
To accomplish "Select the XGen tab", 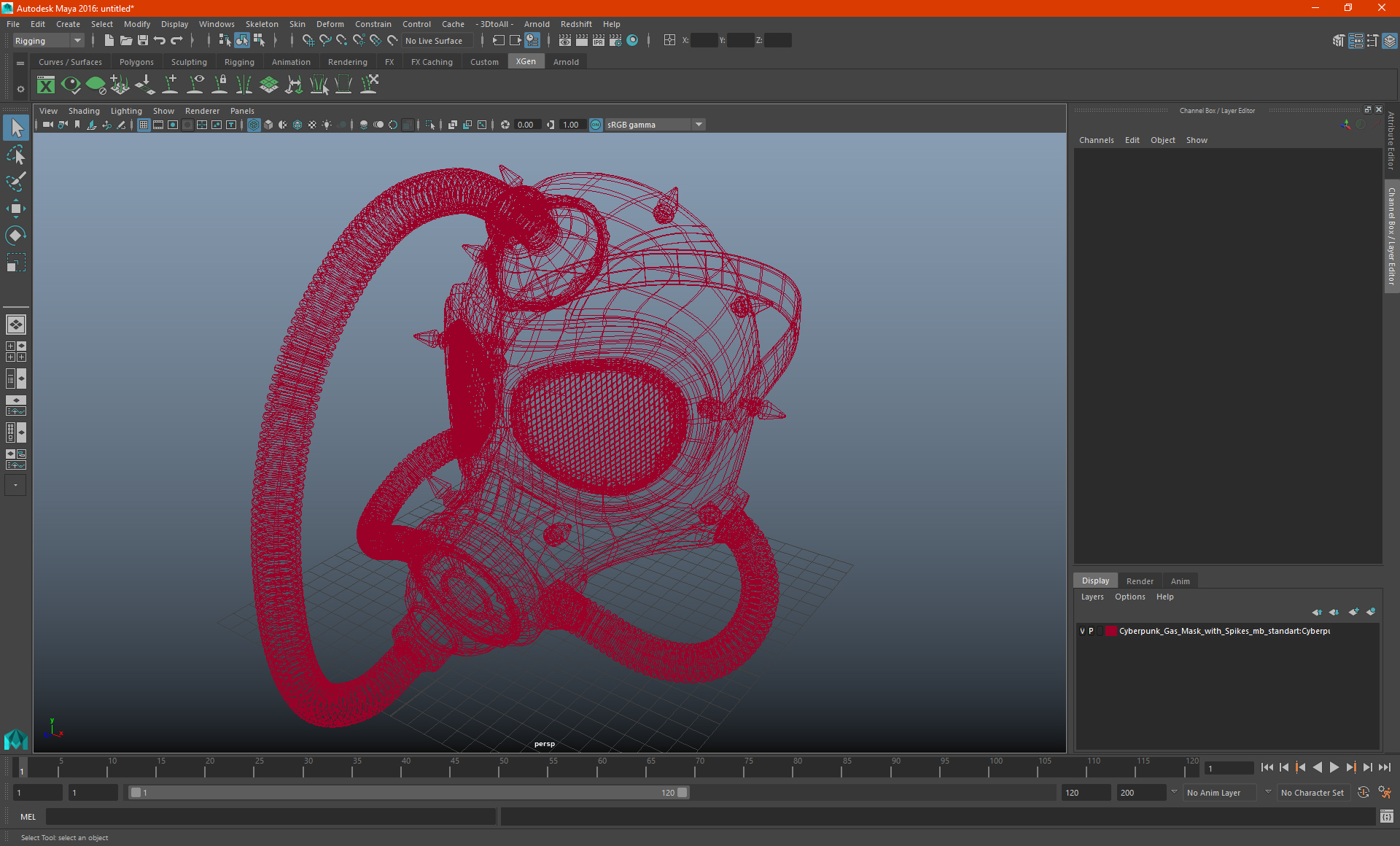I will pyautogui.click(x=524, y=62).
